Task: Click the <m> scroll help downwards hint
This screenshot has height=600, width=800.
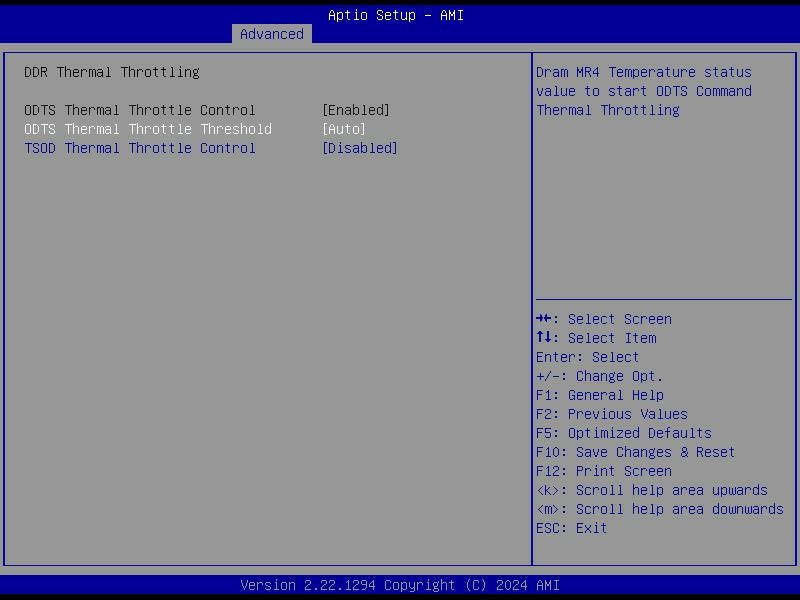Action: click(x=660, y=509)
